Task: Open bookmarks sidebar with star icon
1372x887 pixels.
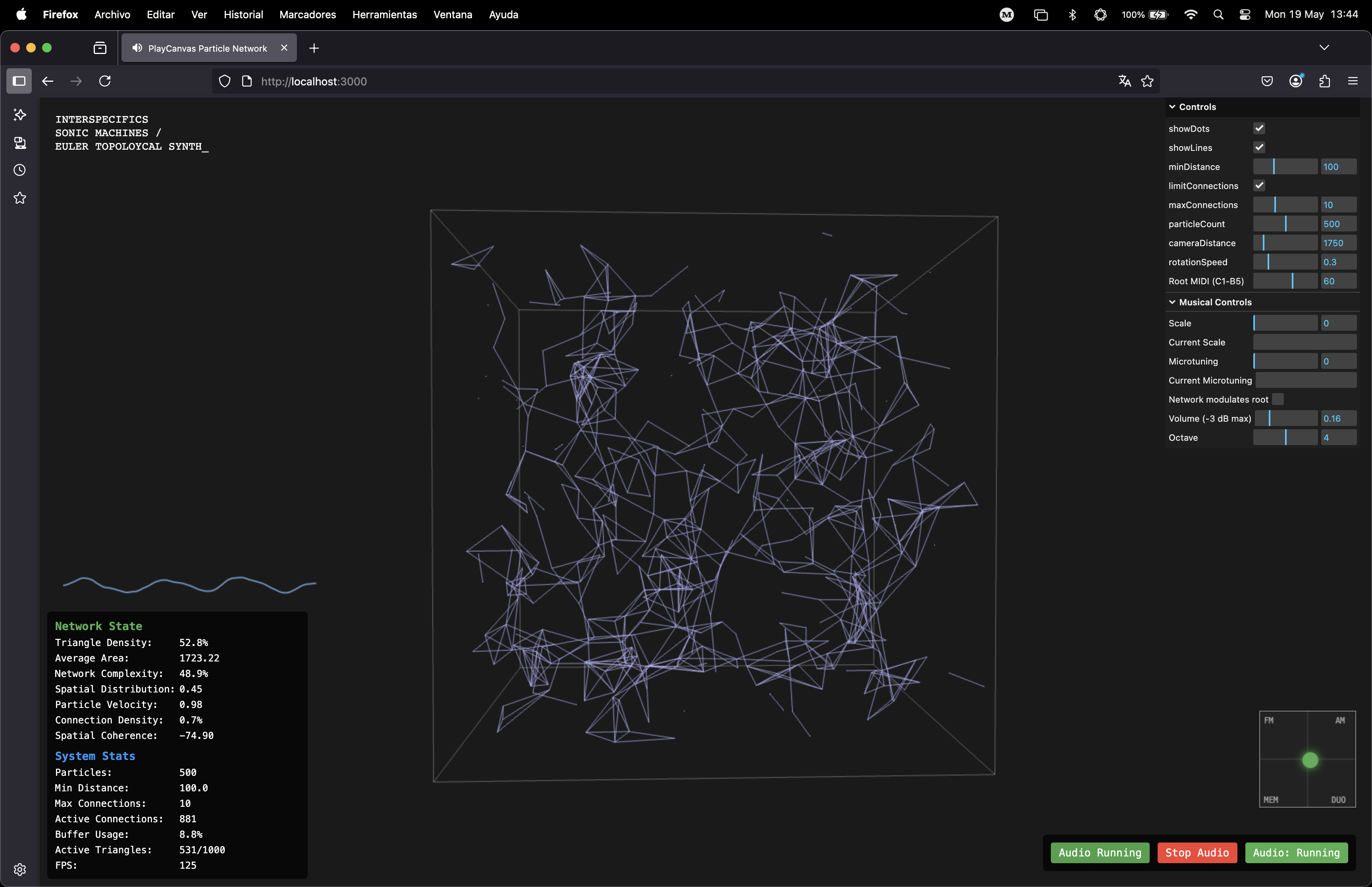Action: 19,198
